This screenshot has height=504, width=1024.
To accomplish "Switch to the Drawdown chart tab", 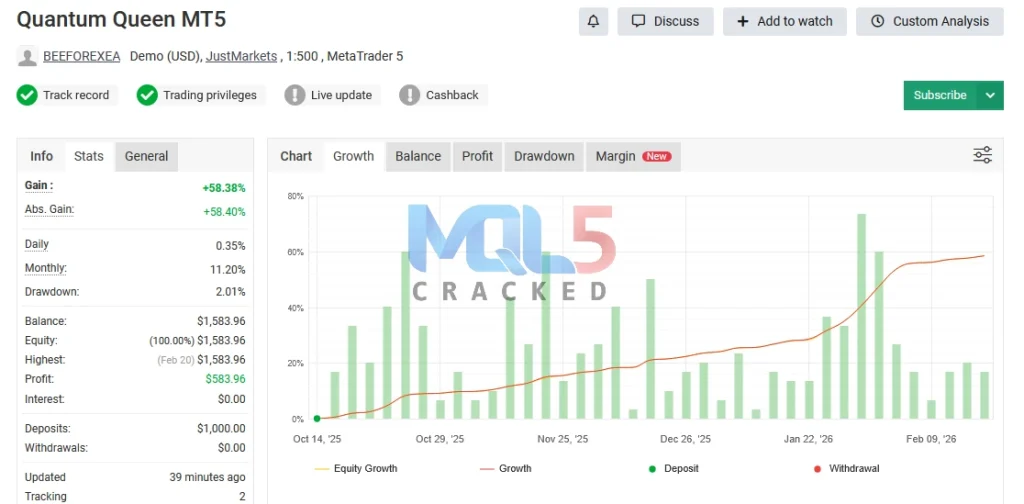I will 544,156.
